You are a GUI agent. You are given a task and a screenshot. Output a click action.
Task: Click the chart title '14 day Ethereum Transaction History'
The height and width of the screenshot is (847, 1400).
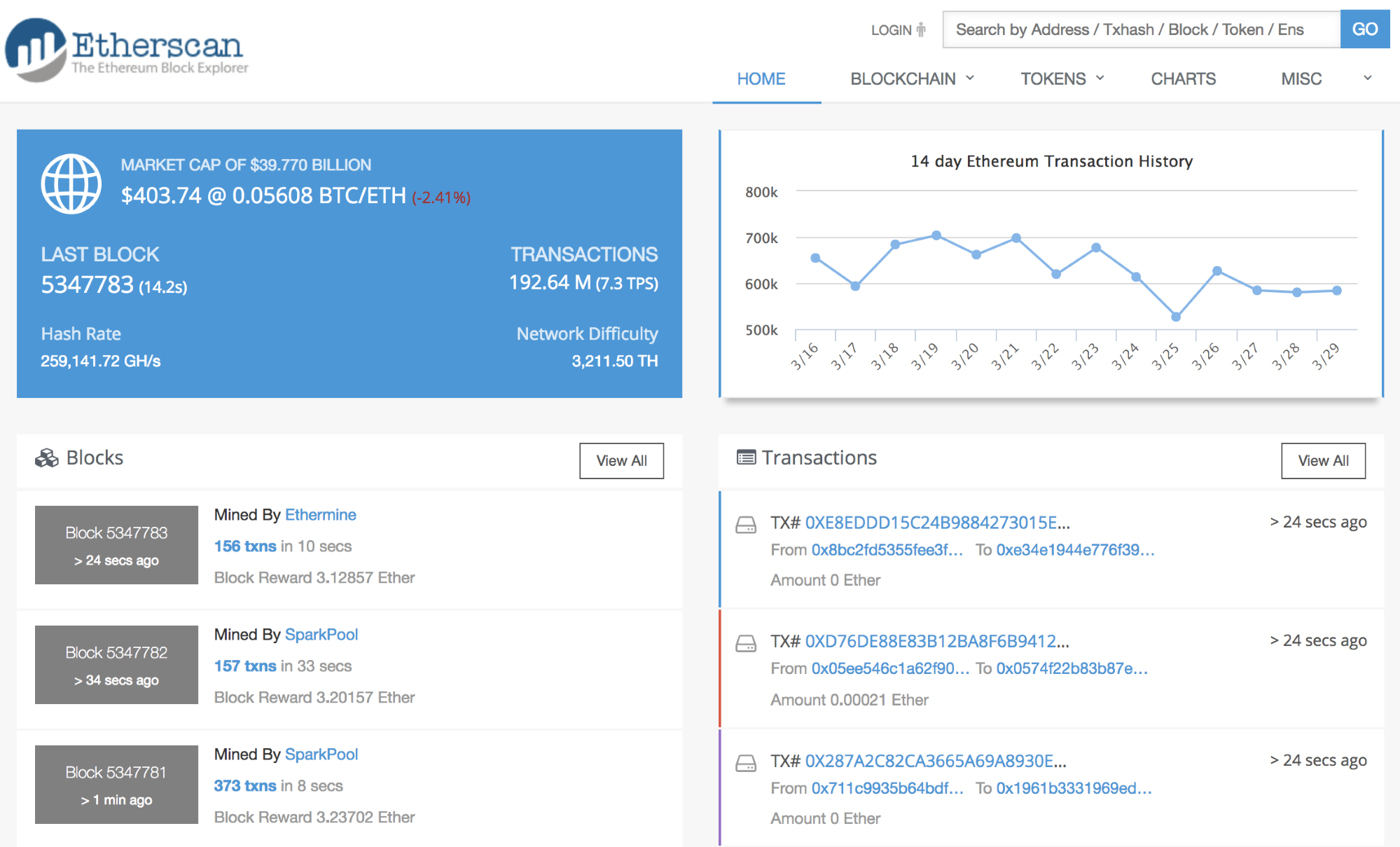click(x=1051, y=161)
